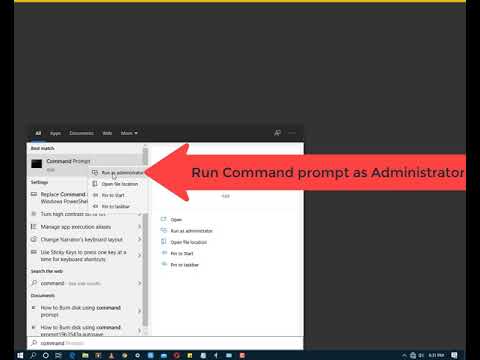Click Pin to taskbar in right preview pane

(185, 265)
